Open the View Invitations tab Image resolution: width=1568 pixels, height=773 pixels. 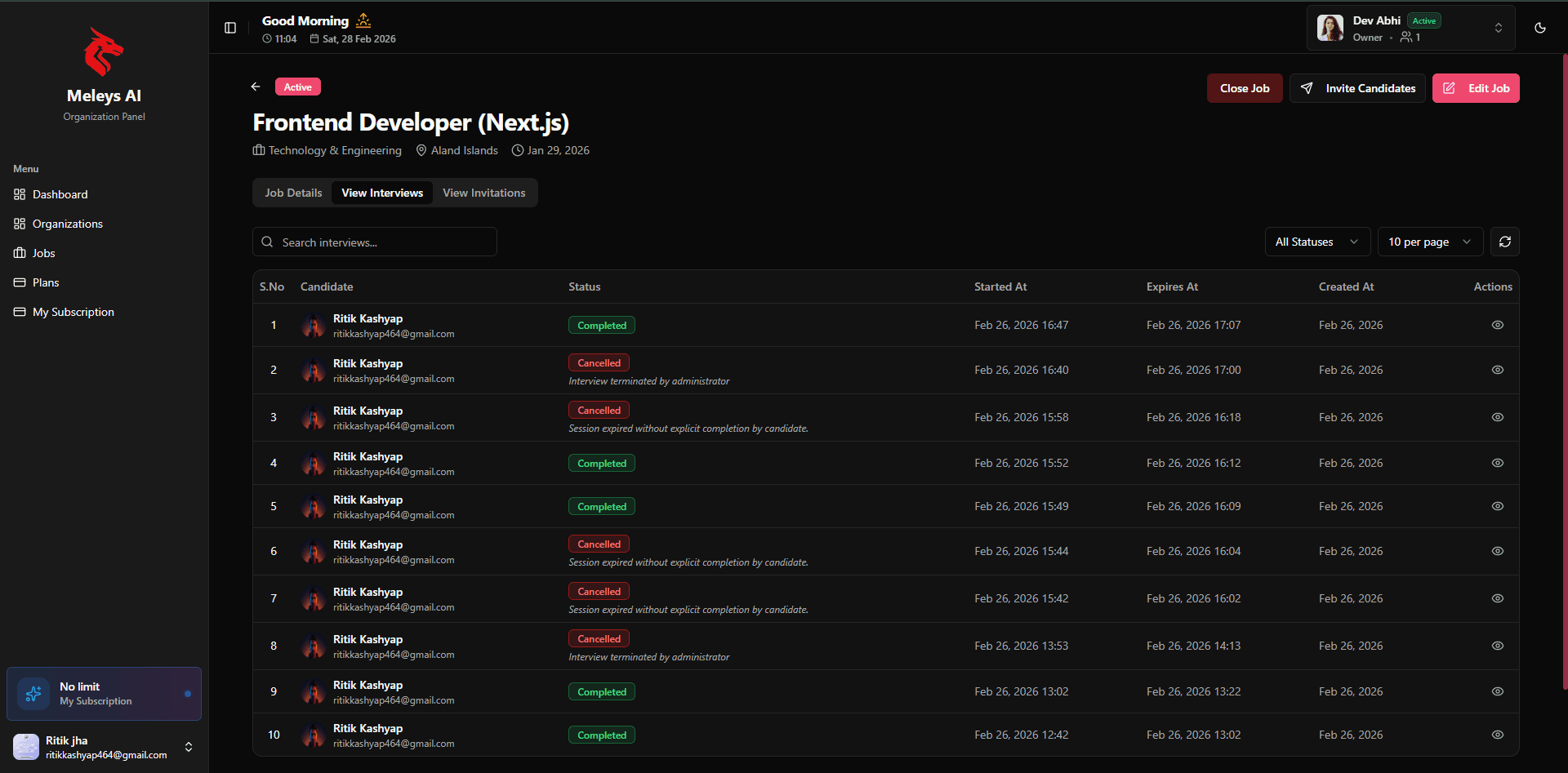point(484,193)
